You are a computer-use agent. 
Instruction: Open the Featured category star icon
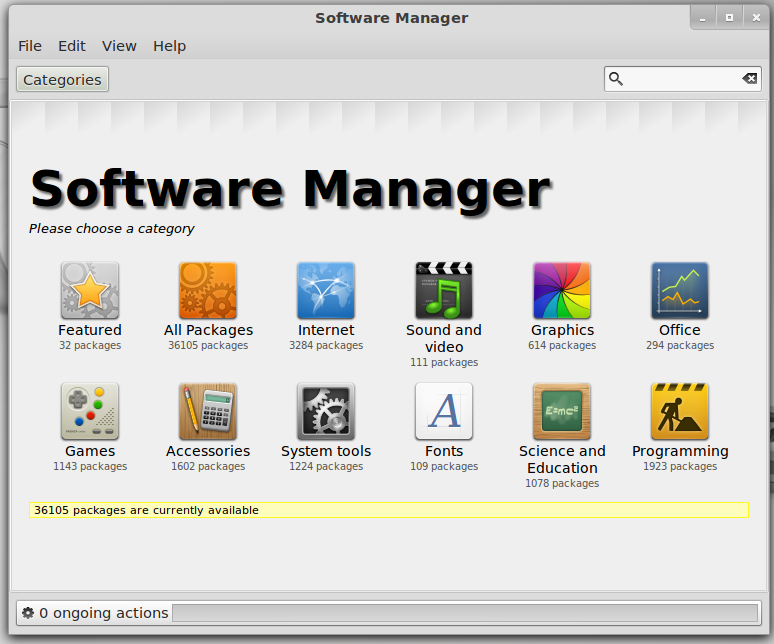tap(90, 291)
